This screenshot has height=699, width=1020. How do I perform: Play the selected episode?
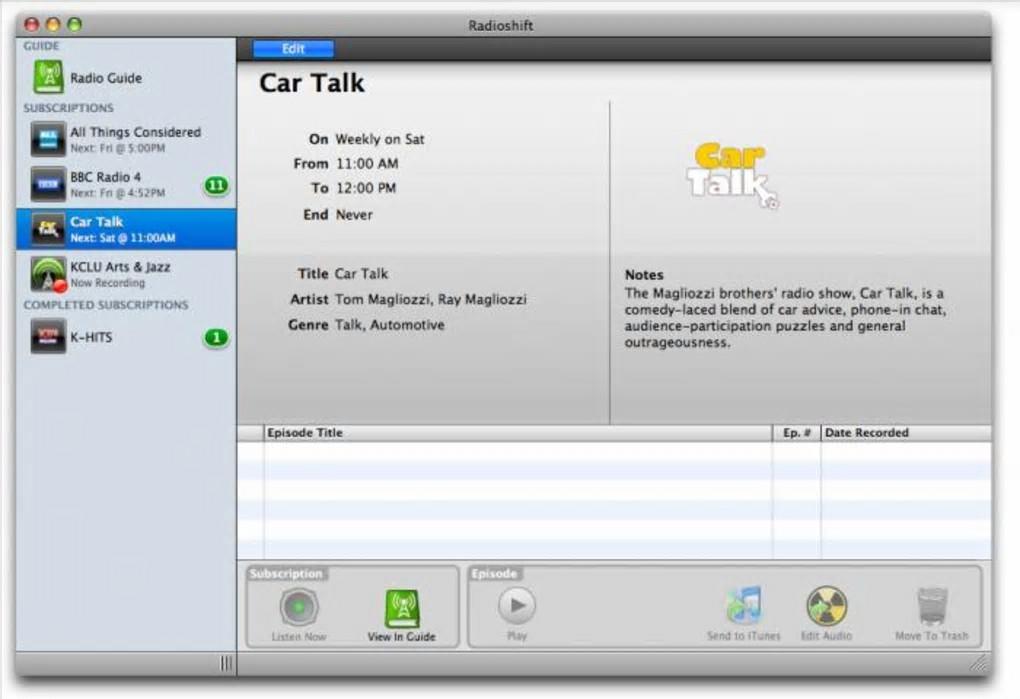pyautogui.click(x=517, y=605)
